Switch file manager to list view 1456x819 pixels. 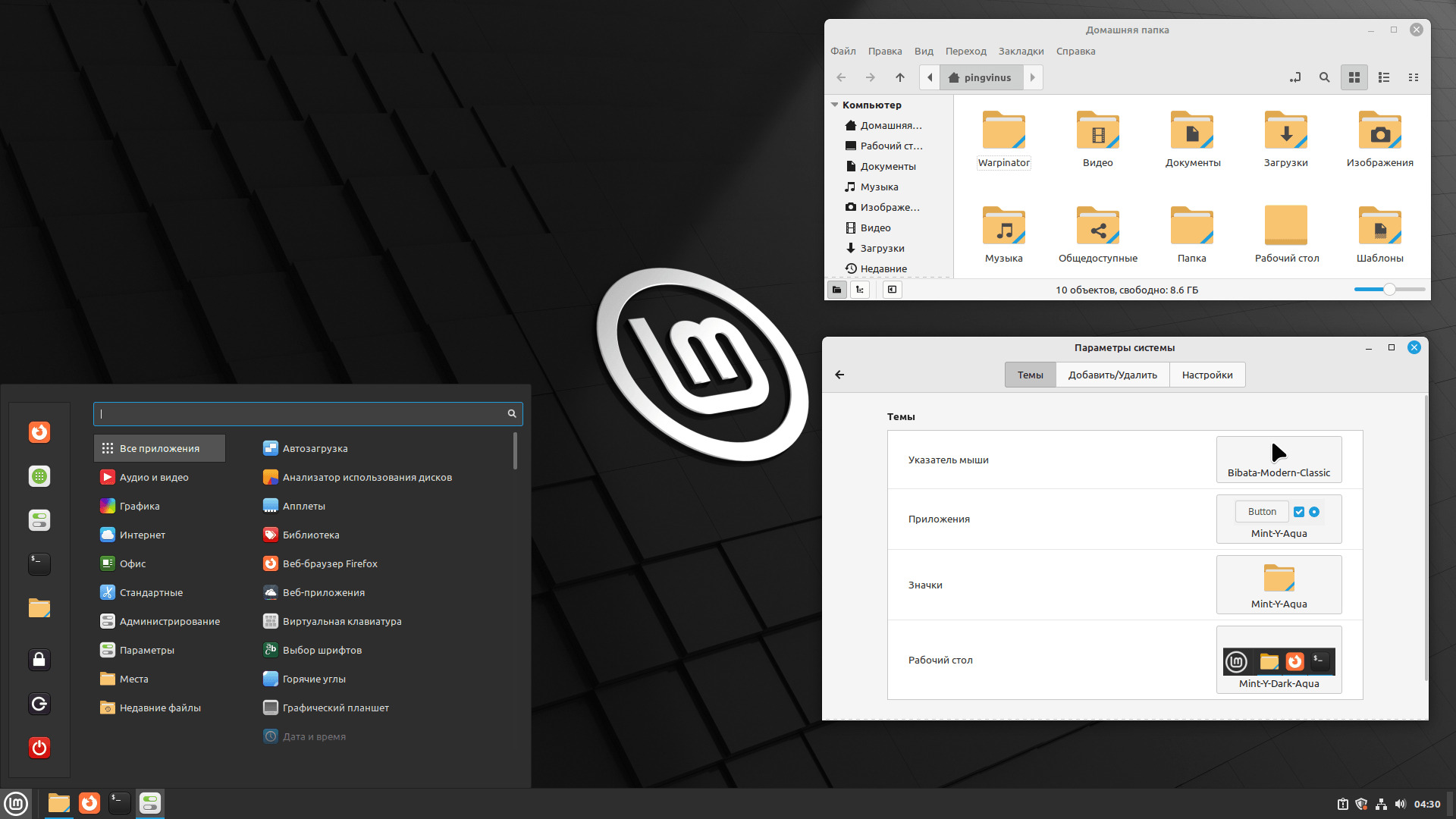(1384, 77)
